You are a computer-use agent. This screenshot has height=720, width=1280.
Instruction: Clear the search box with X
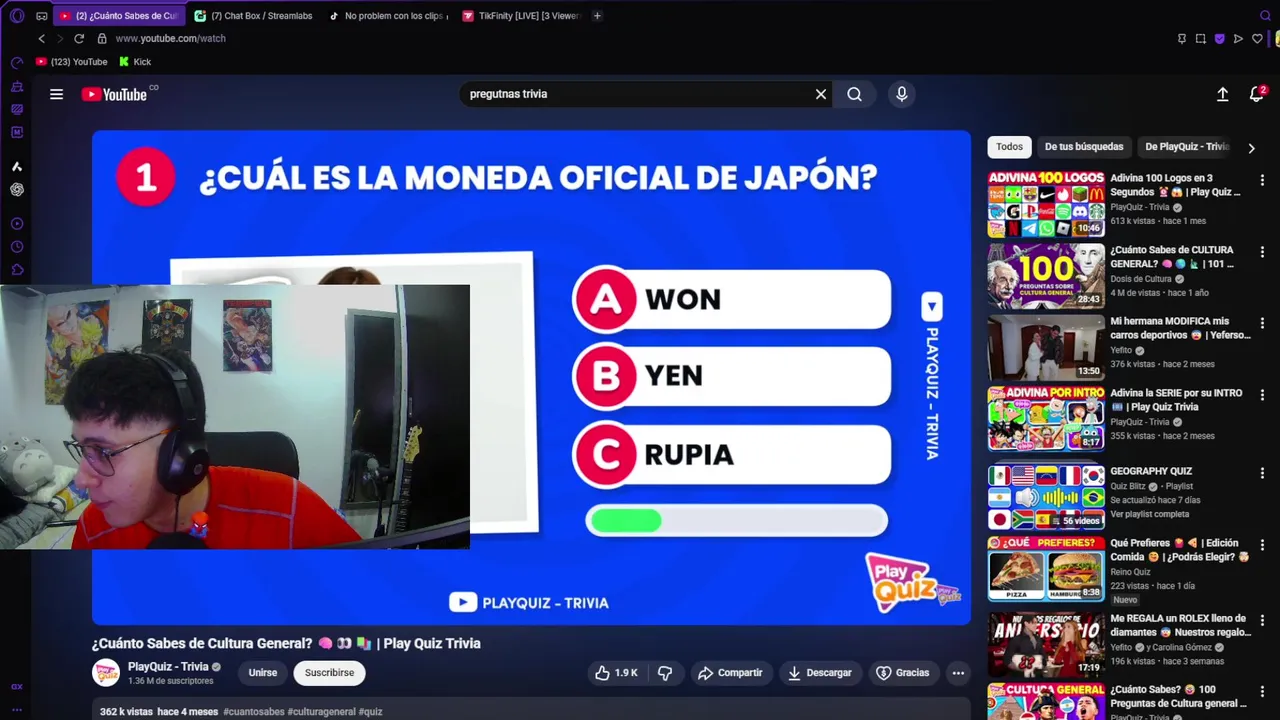(x=821, y=94)
